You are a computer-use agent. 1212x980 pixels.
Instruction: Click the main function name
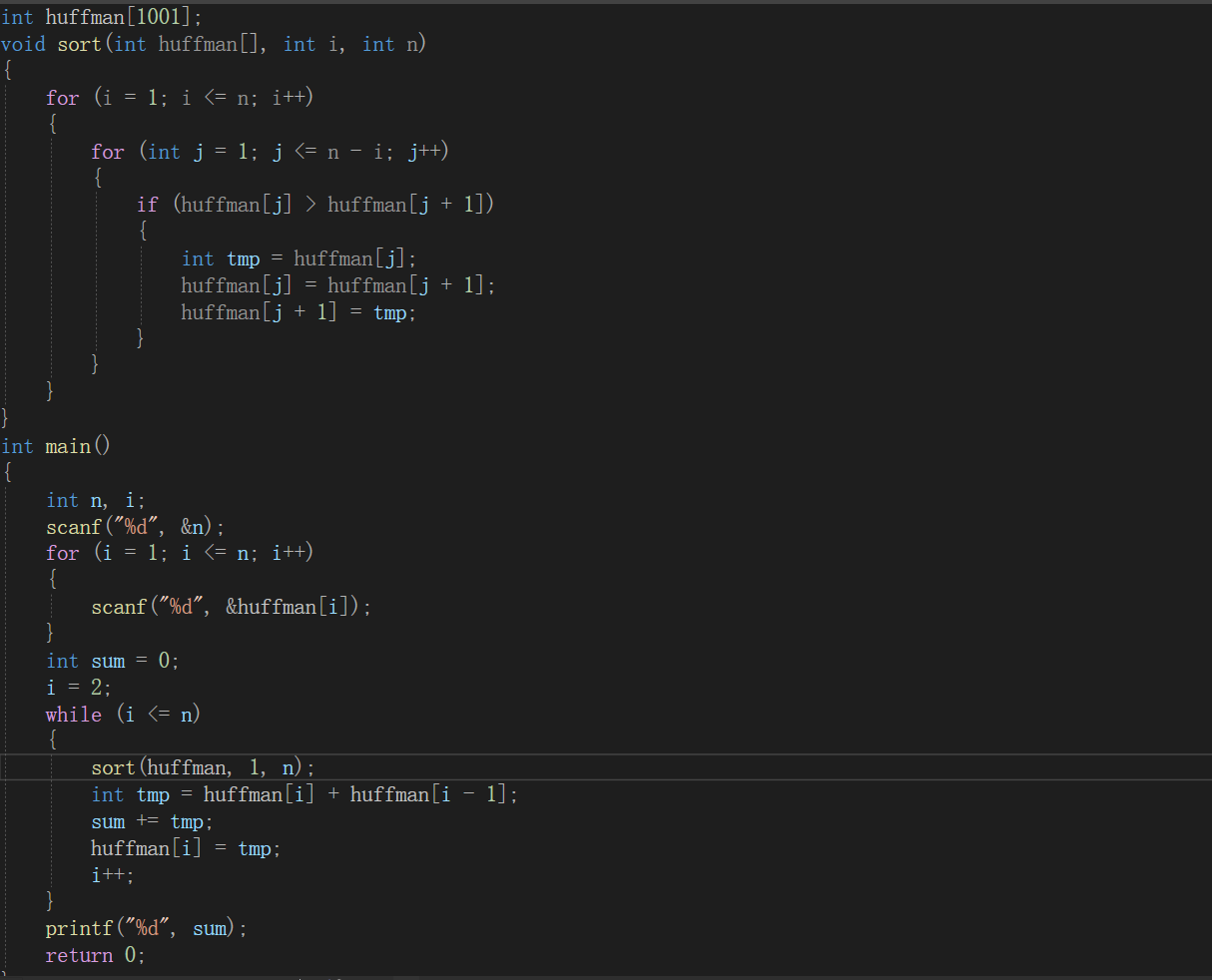[x=68, y=446]
